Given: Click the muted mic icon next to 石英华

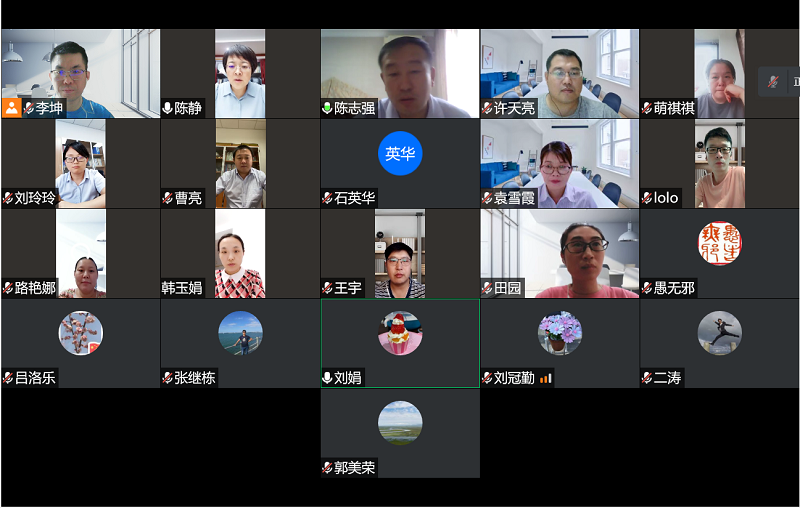Looking at the screenshot, I should [x=327, y=198].
